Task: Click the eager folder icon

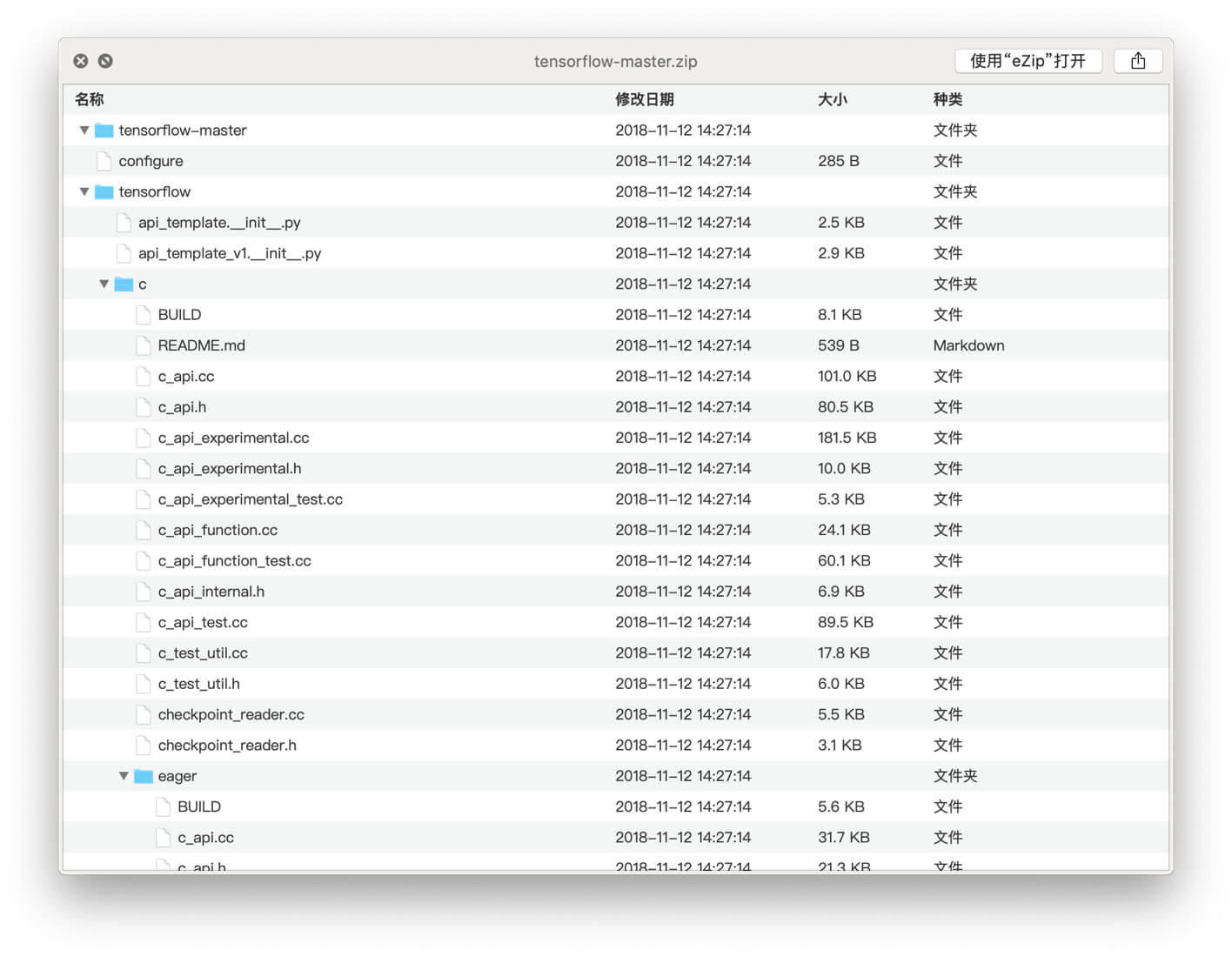Action: (x=143, y=775)
